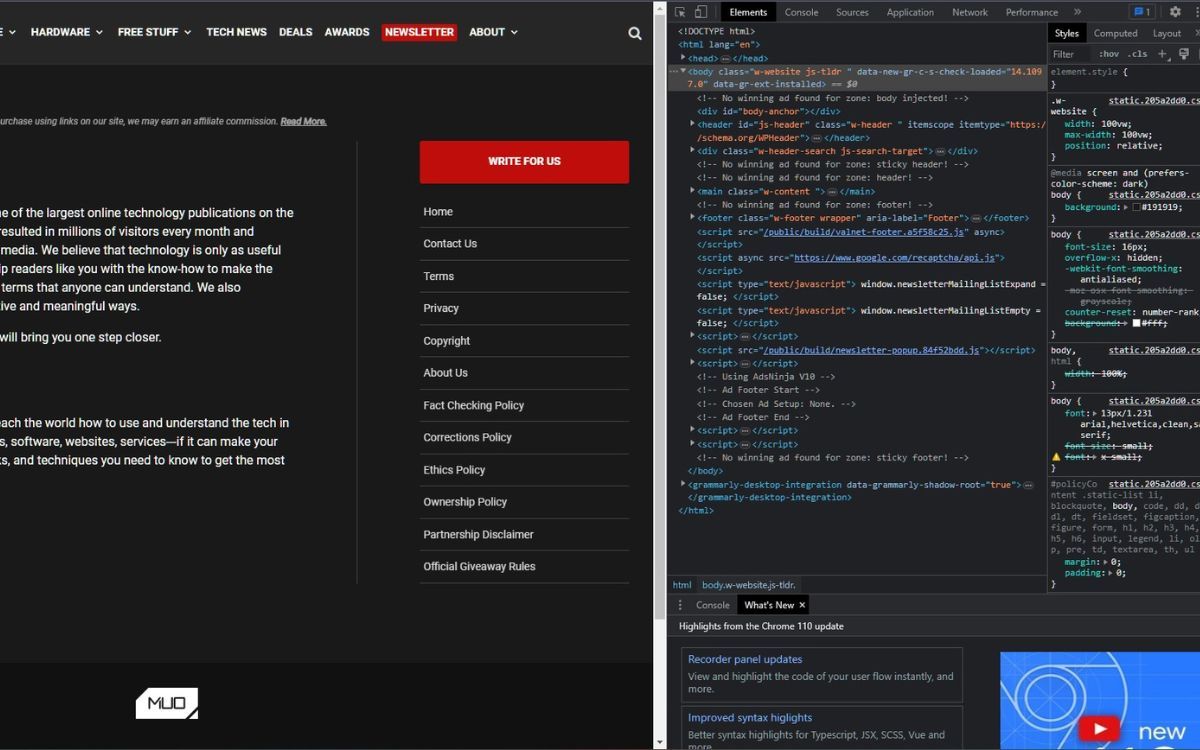
Task: Close the What's New drawer tab
Action: 802,605
